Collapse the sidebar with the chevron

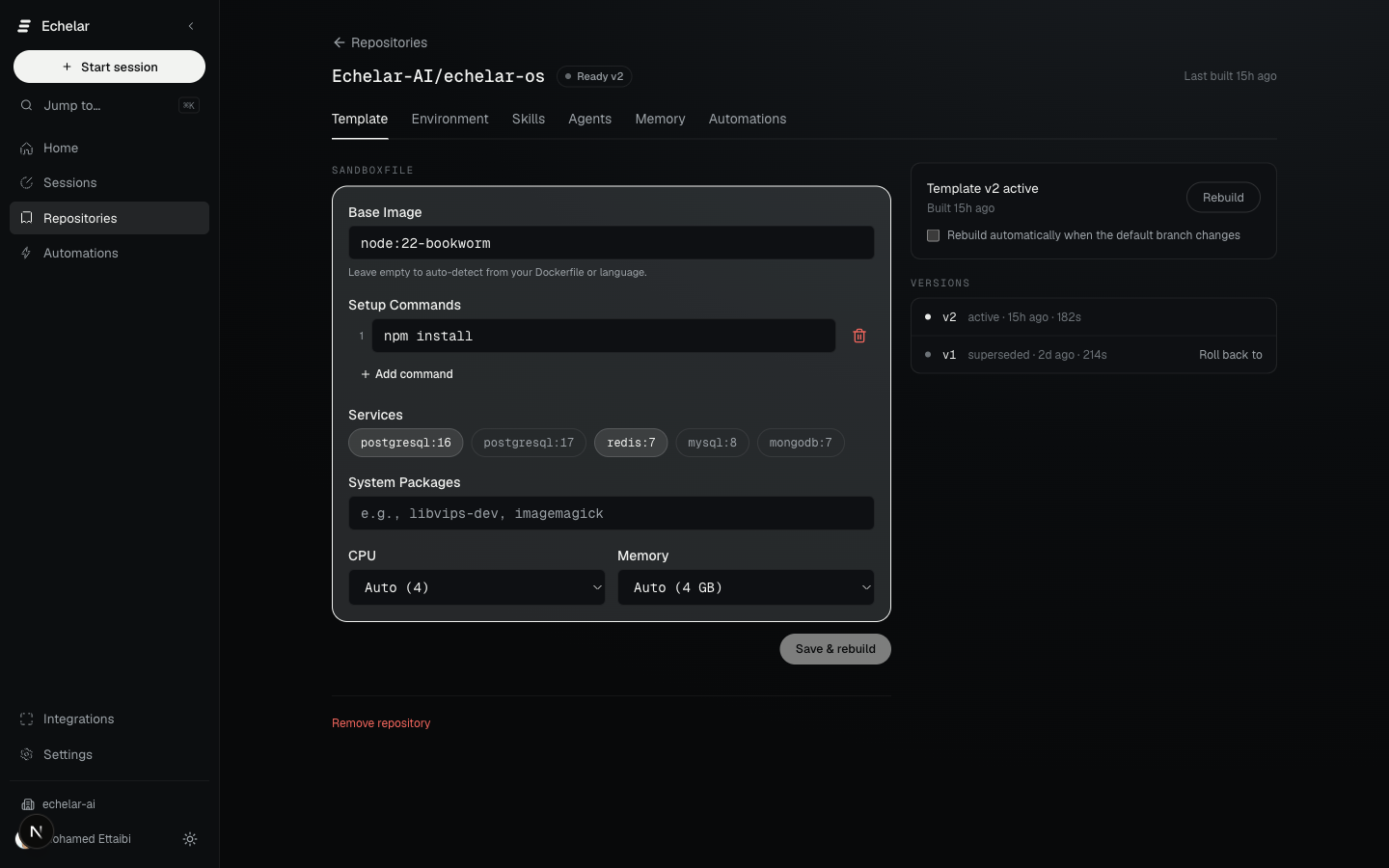click(191, 26)
